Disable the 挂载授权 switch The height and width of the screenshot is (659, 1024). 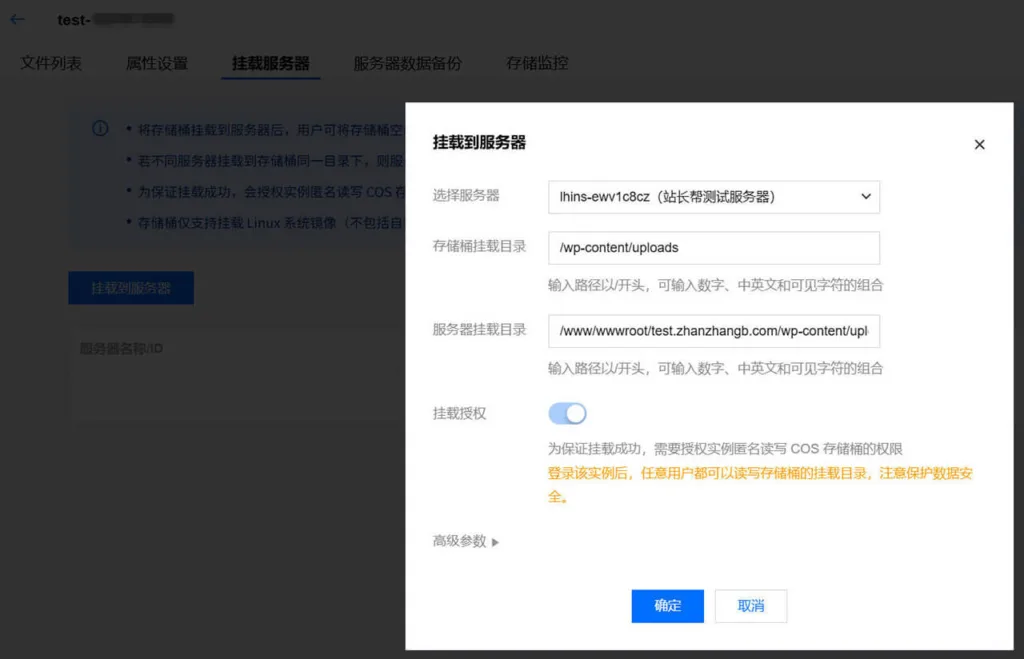click(567, 413)
